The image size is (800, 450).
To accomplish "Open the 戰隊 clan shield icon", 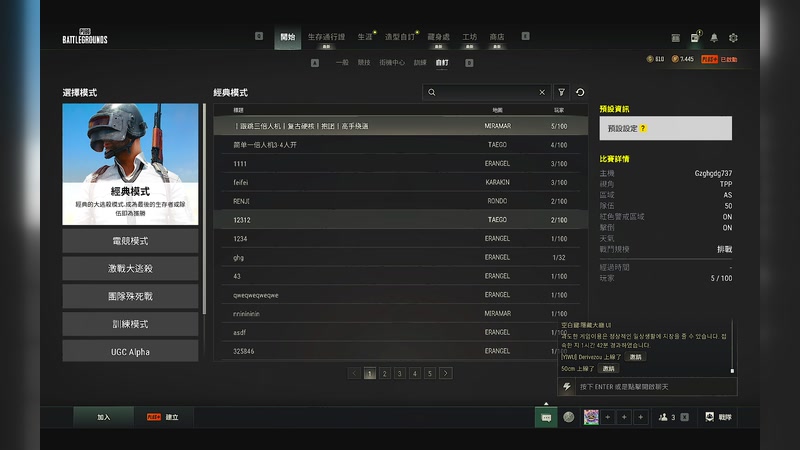I will coord(709,417).
